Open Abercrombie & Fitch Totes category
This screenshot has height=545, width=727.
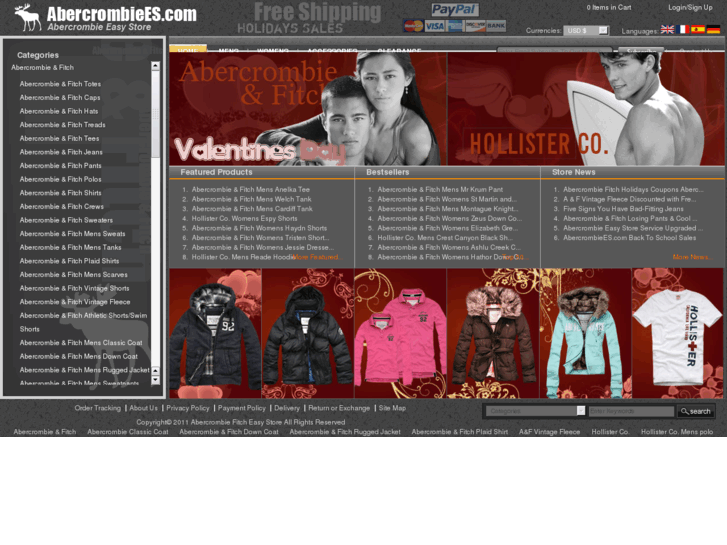coord(60,84)
